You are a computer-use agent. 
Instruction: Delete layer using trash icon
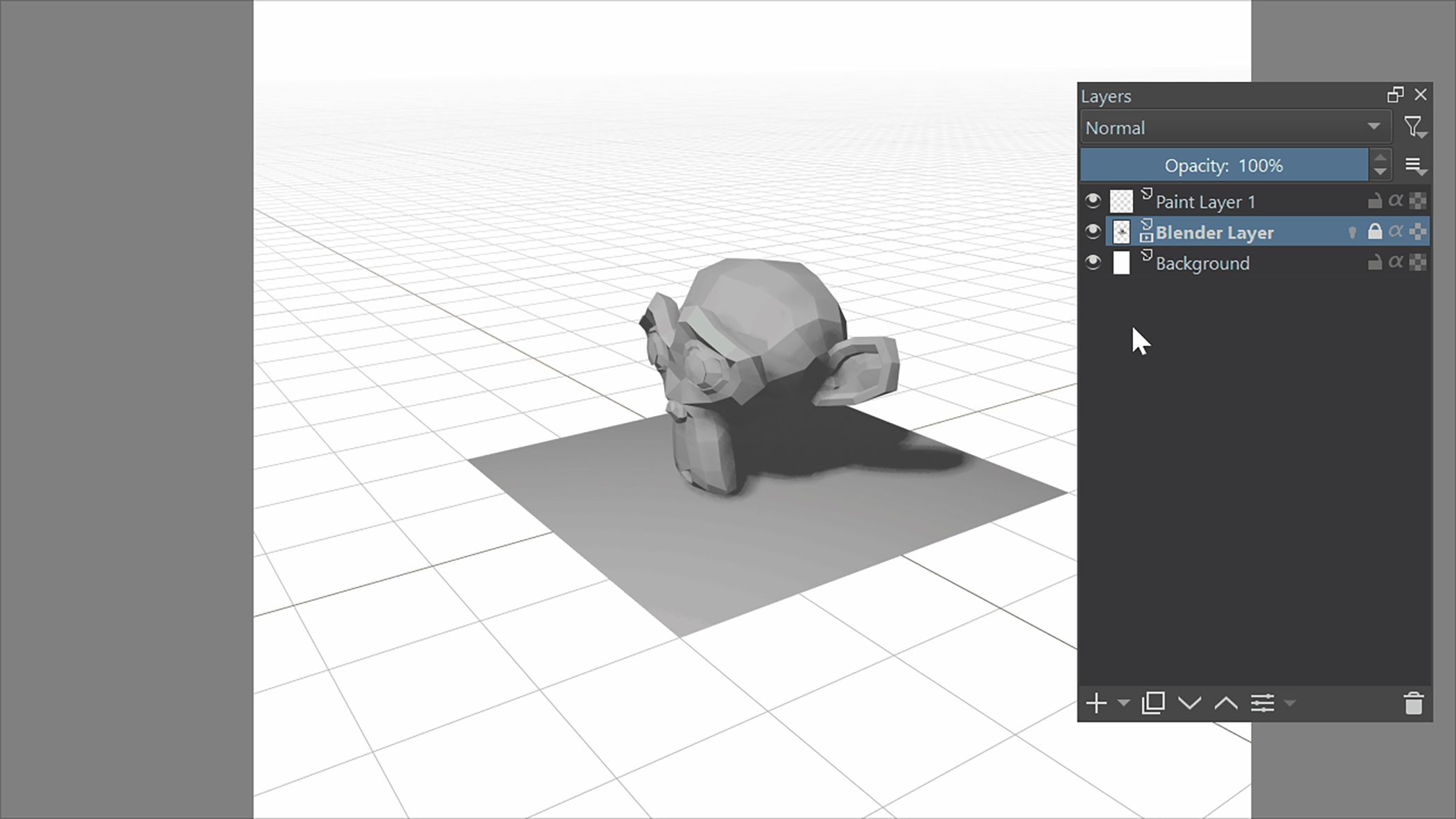pos(1413,703)
